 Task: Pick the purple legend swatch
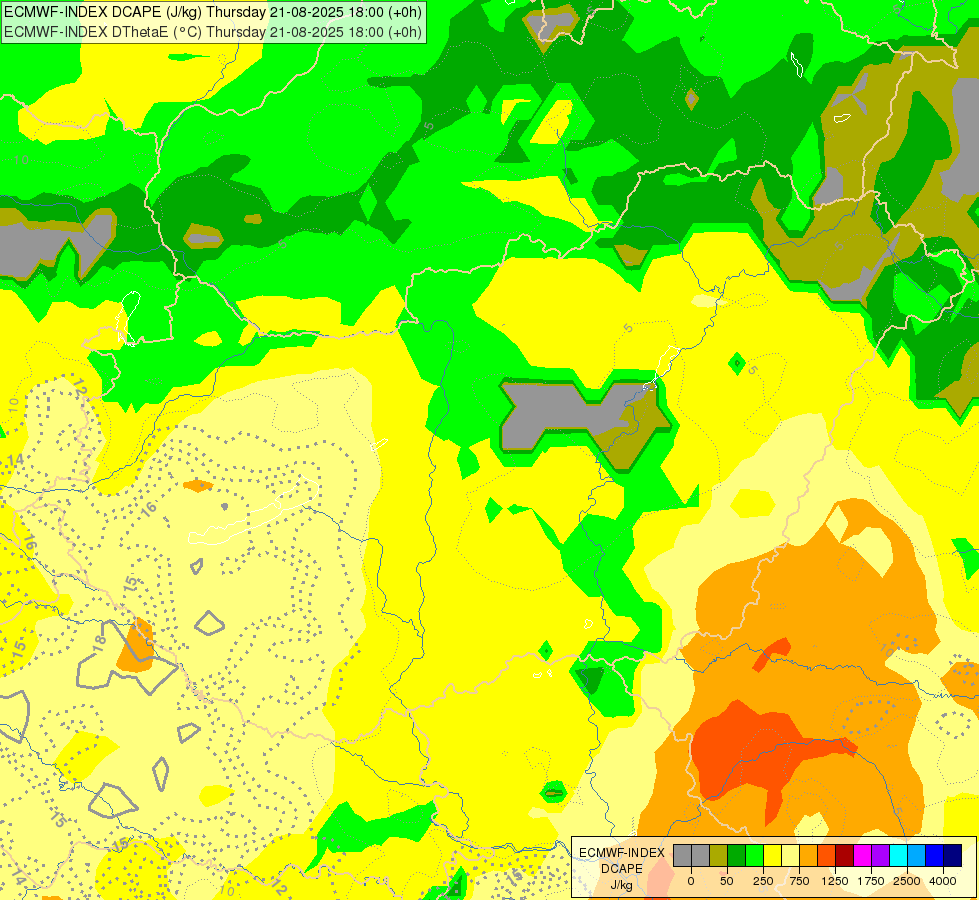(880, 855)
